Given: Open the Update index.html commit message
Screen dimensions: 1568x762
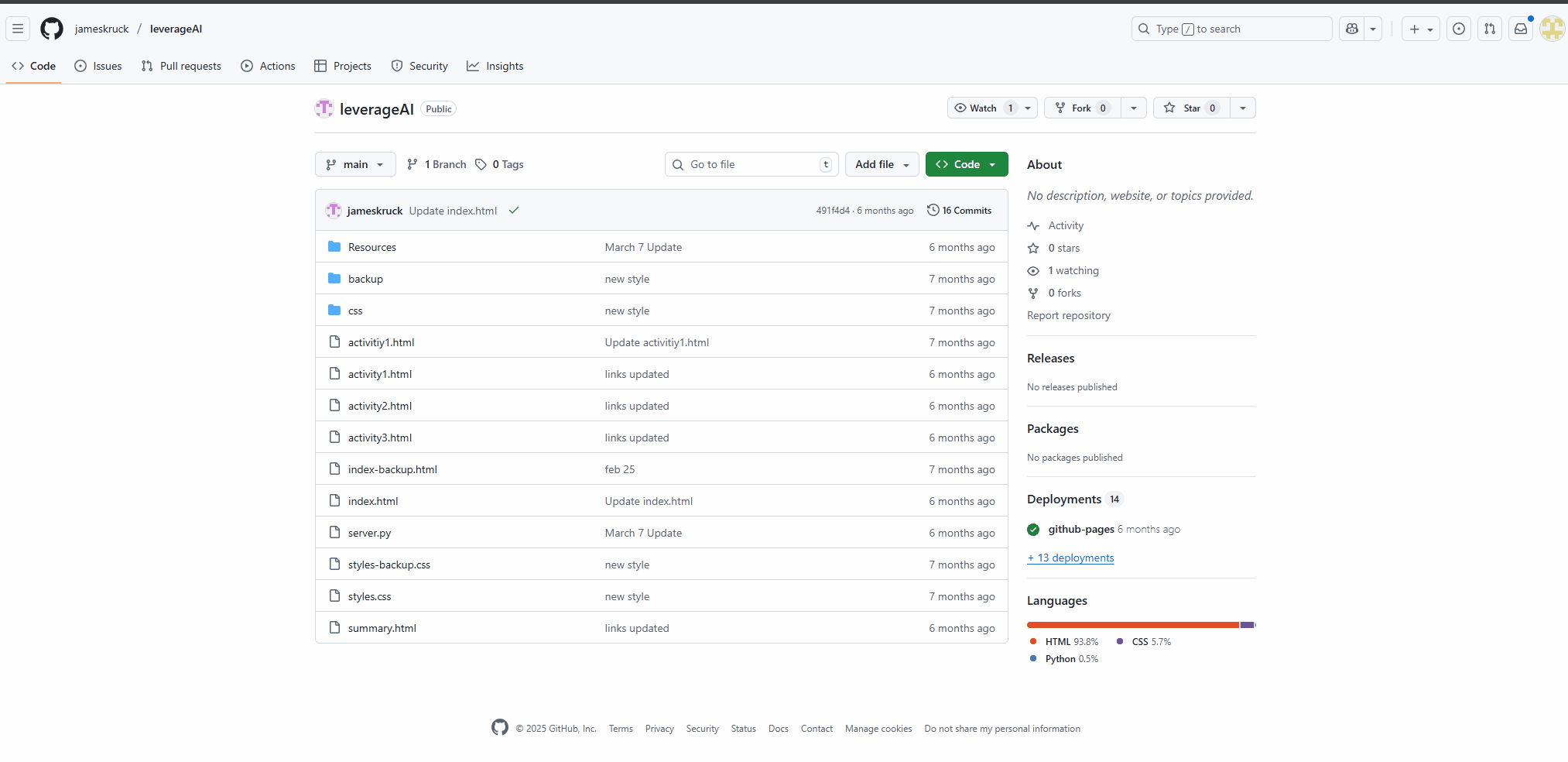Looking at the screenshot, I should [x=453, y=211].
